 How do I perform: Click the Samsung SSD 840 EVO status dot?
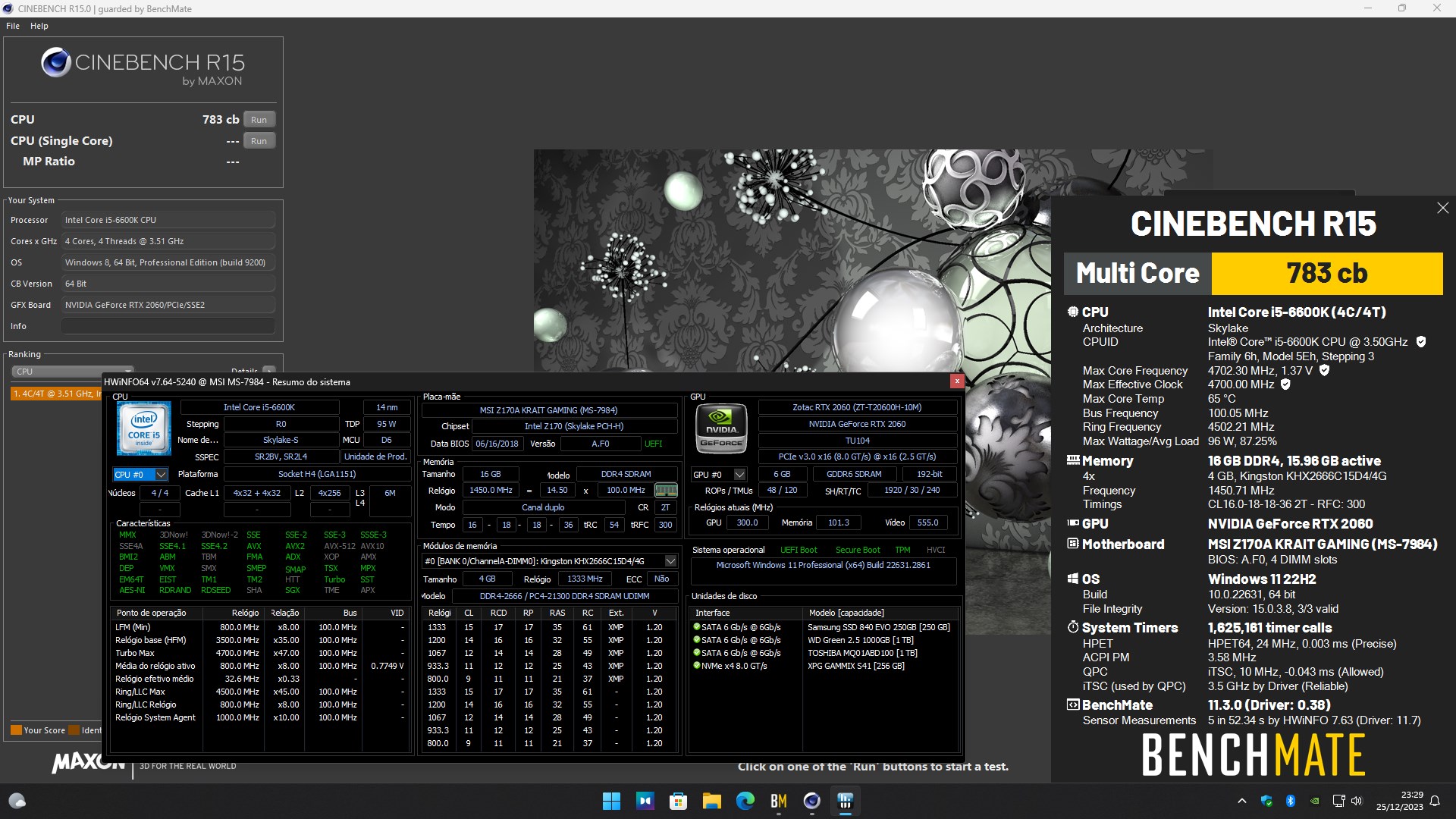(696, 627)
